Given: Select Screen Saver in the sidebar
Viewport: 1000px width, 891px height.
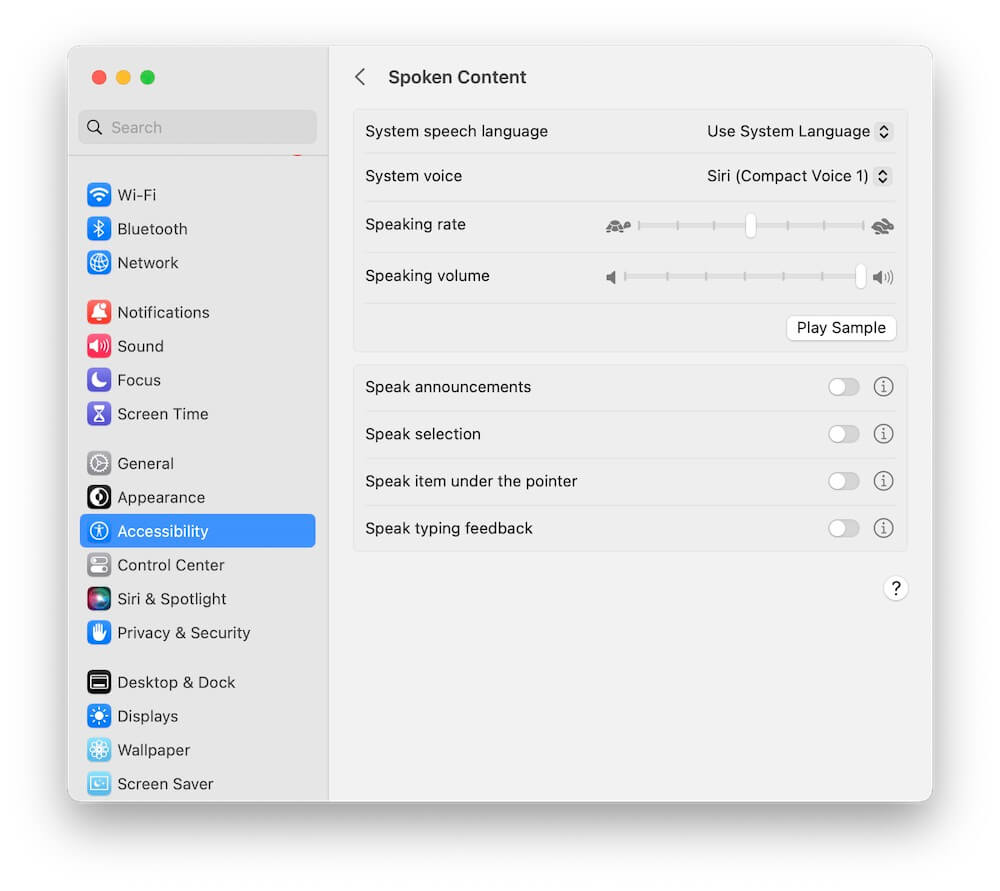Looking at the screenshot, I should 198,783.
